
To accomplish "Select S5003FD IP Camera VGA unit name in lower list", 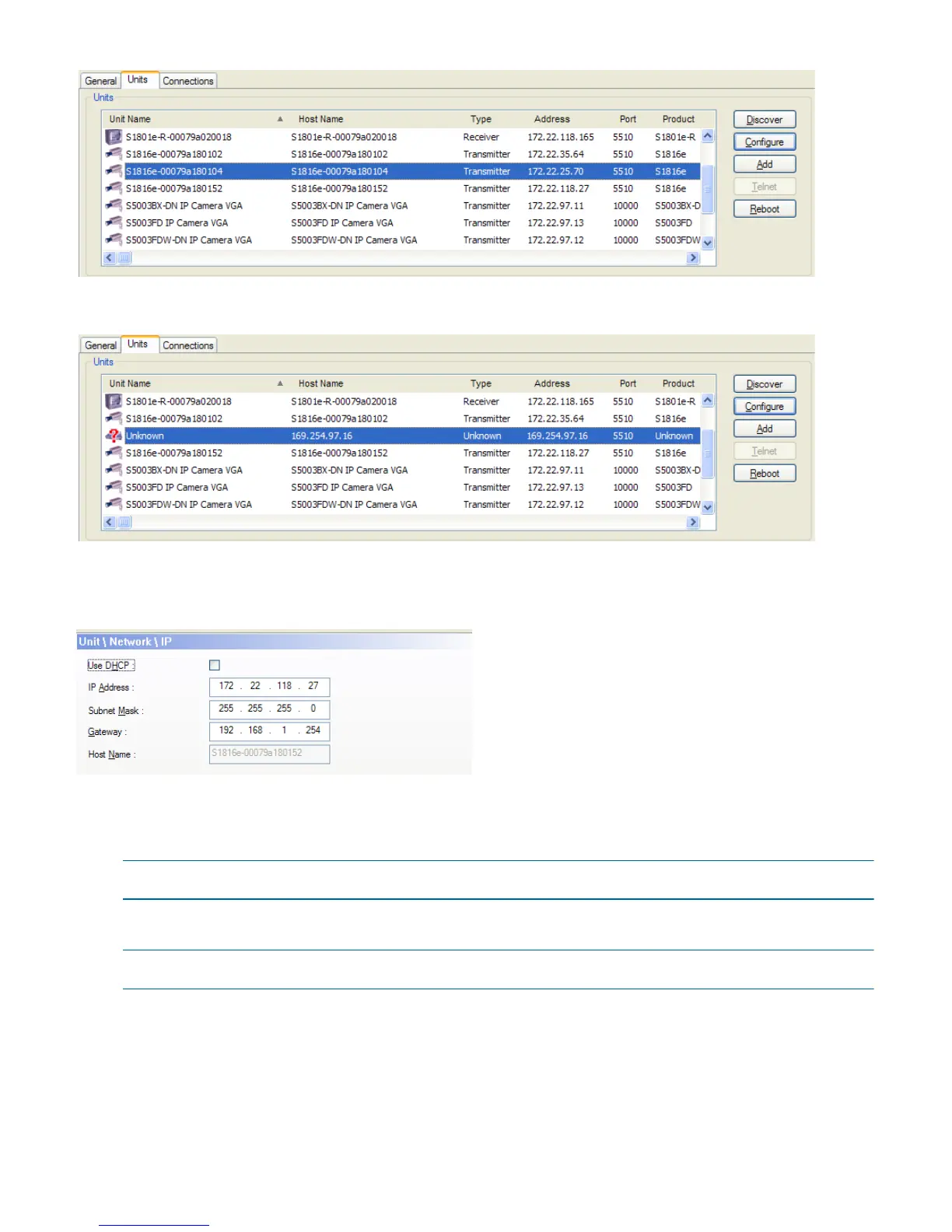I will (177, 487).
